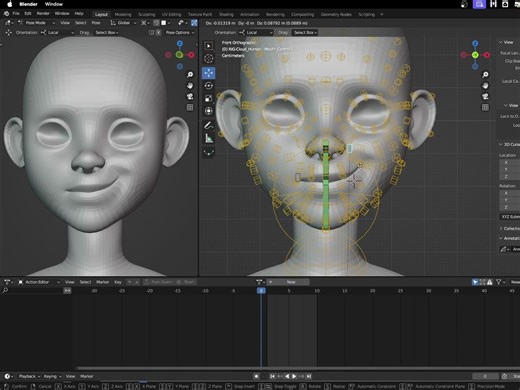Switch to the Shading workspace tab
The width and height of the screenshot is (520, 390).
point(226,14)
